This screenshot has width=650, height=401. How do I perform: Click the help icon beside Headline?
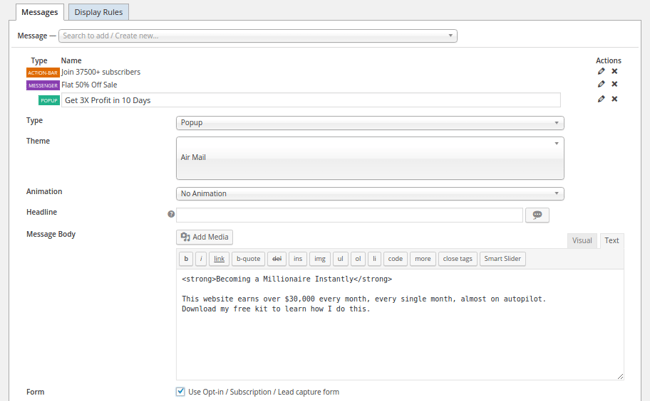click(171, 214)
